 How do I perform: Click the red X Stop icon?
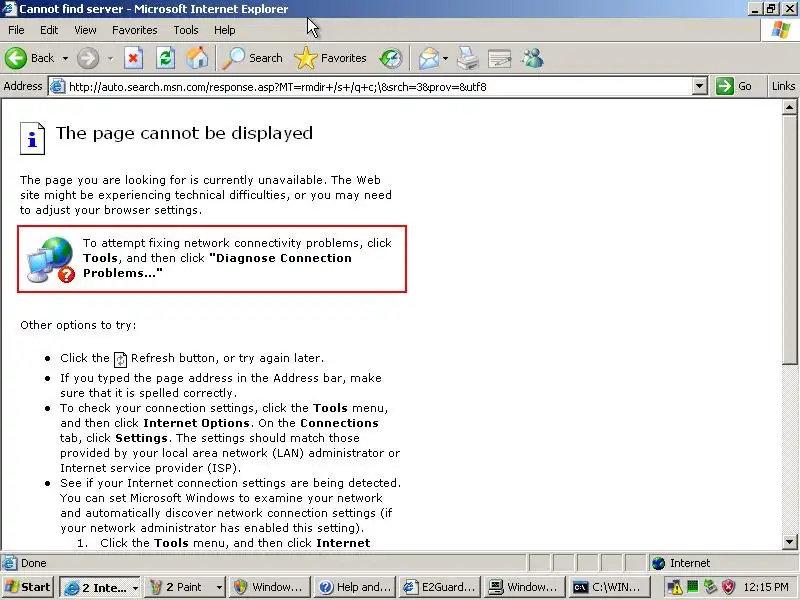[133, 58]
